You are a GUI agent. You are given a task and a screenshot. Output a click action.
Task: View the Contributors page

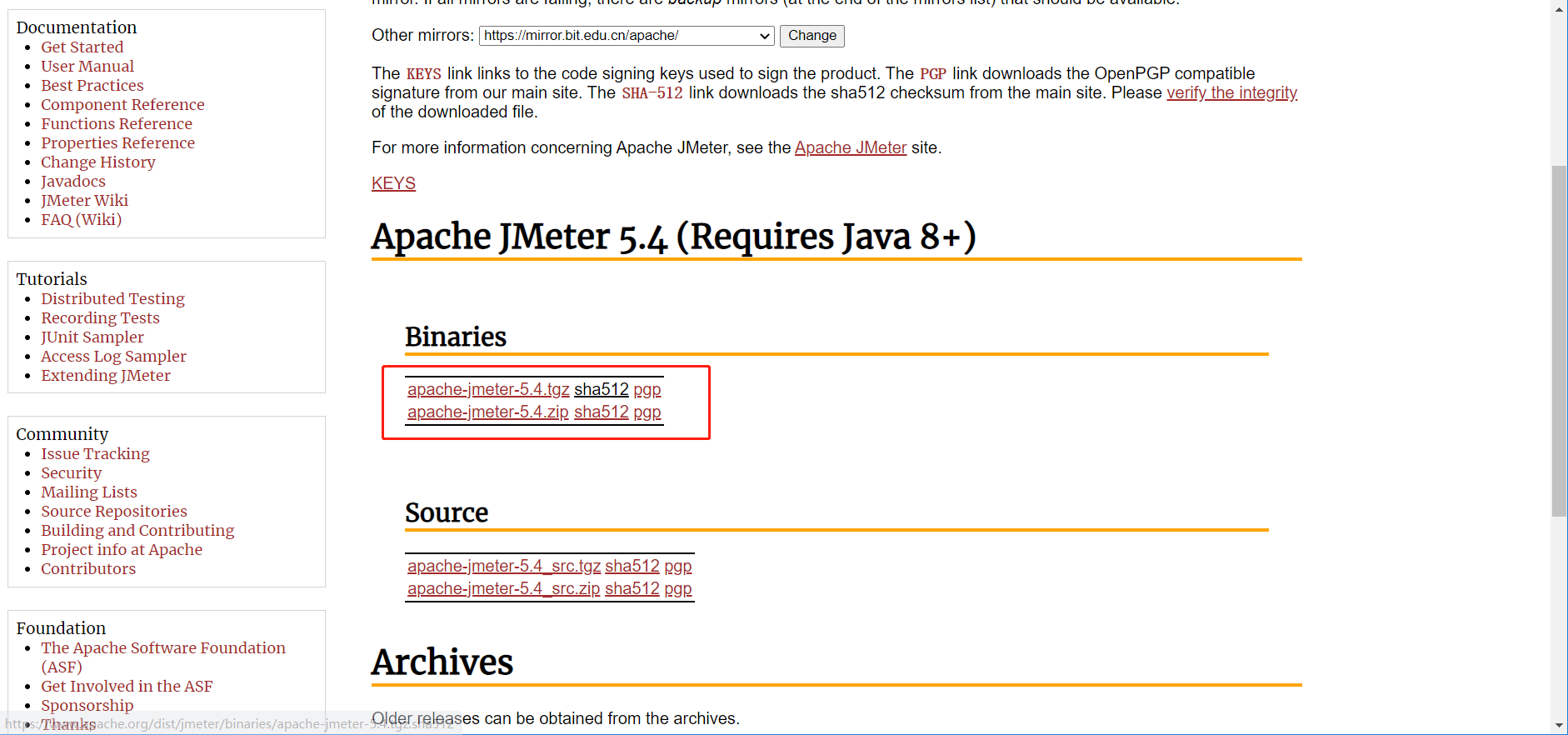[88, 569]
